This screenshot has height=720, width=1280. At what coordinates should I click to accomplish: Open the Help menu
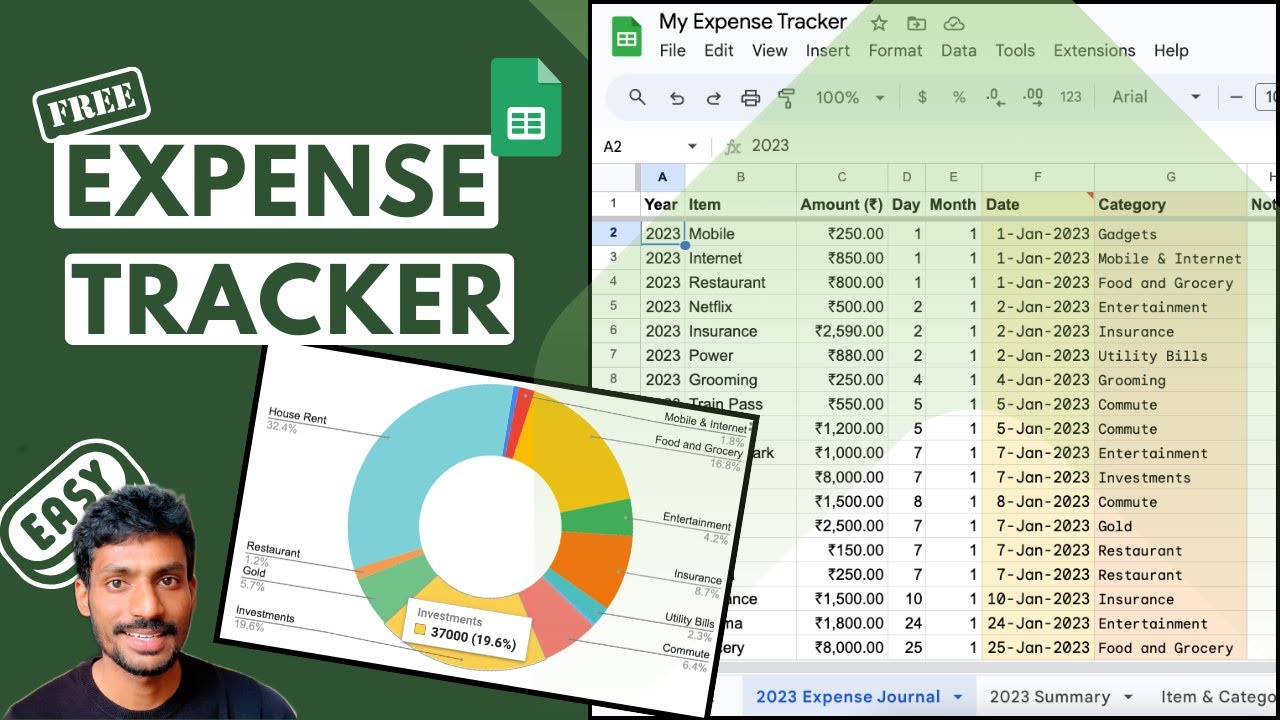[1171, 50]
